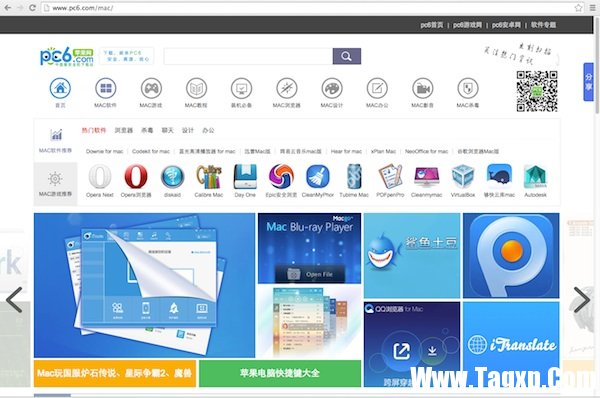Viewport: 600px width, 398px height.
Task: Click the diskaid app icon
Action: [x=172, y=177]
